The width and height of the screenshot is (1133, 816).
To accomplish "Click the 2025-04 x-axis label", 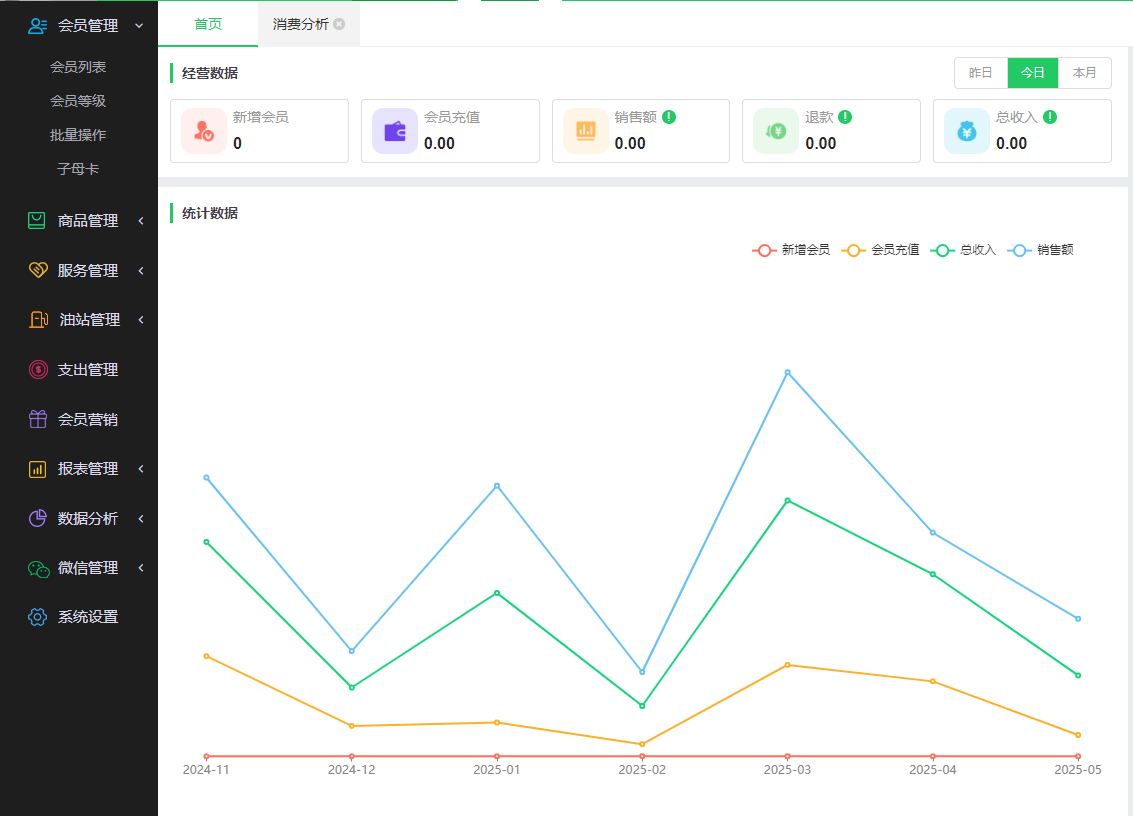I will tap(933, 770).
